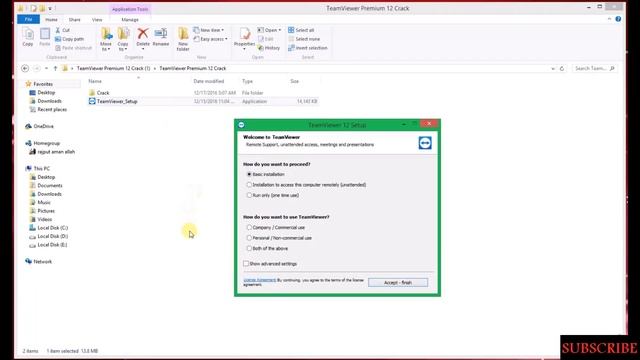This screenshot has width=640, height=360.
Task: Open Recent places under Favorites
Action: point(52,110)
